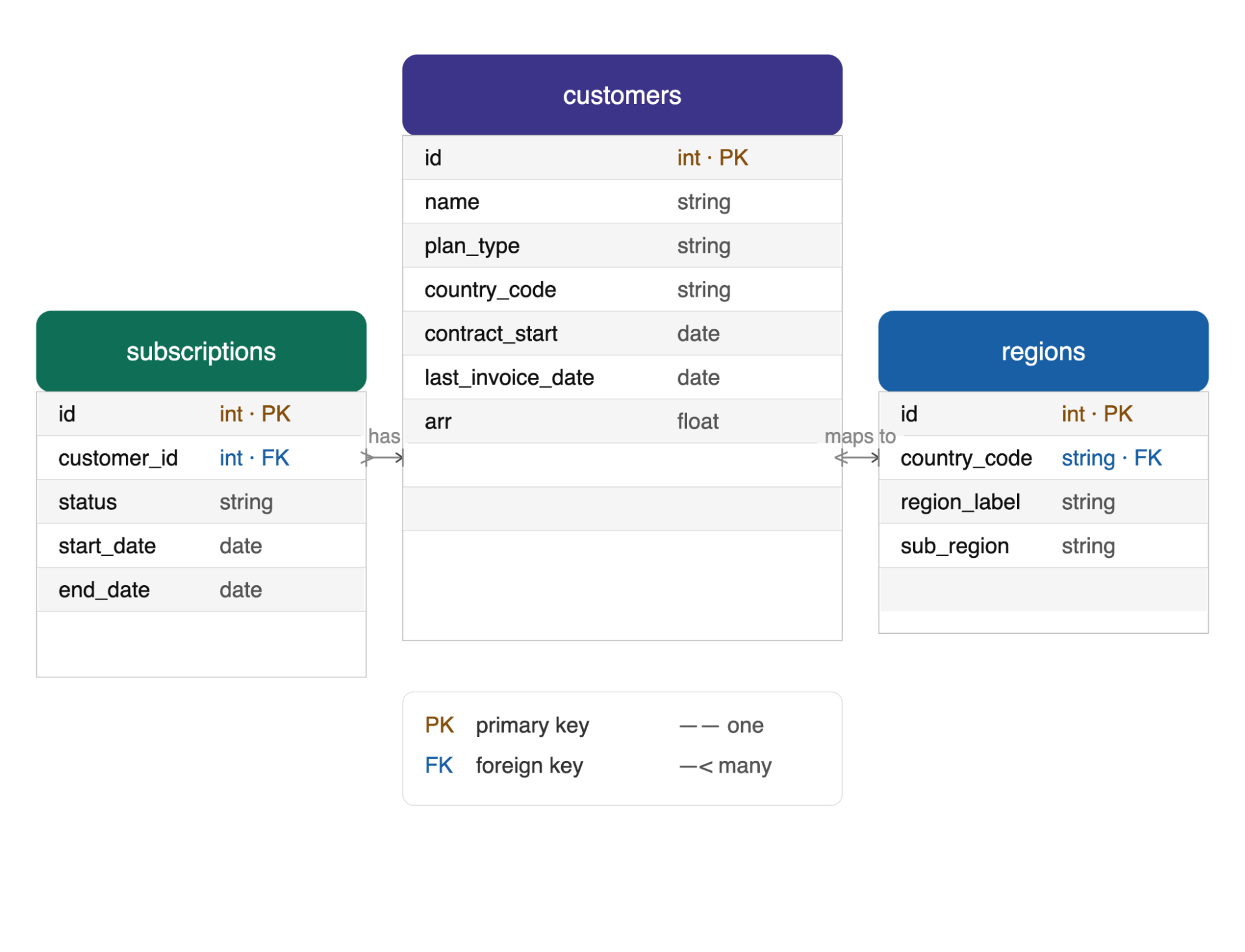
Task: Click the PK abbreviation in legend
Action: pos(439,725)
